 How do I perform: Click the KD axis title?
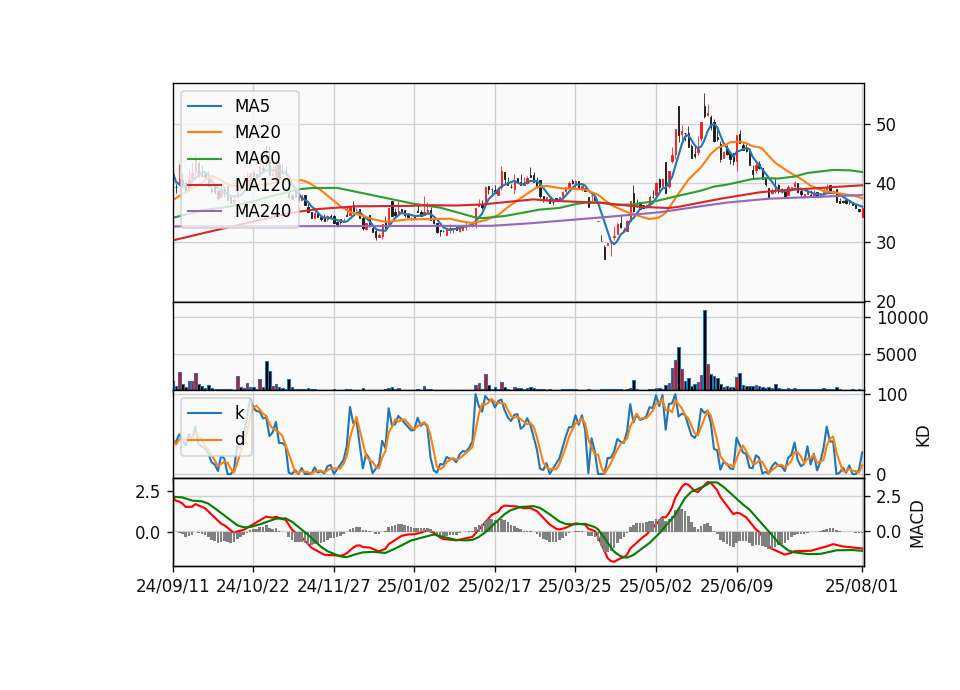pyautogui.click(x=922, y=435)
